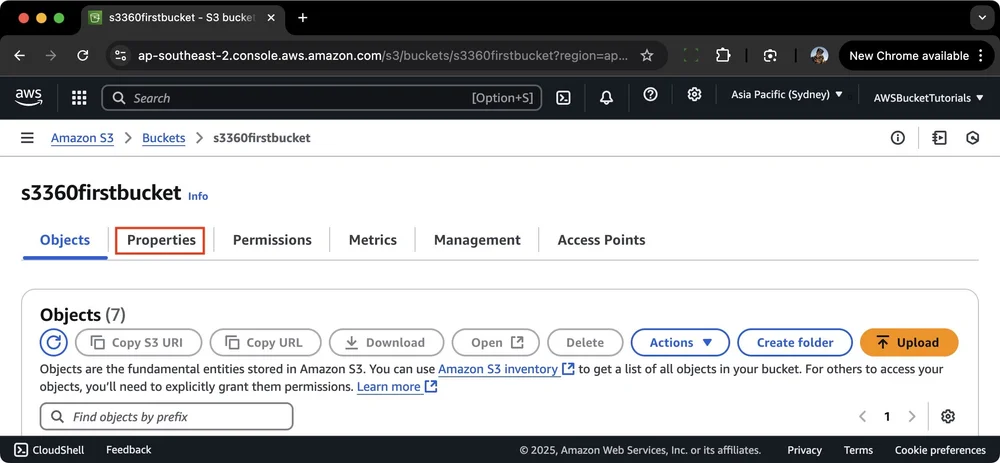Click the CloudShell icon in the footer
This screenshot has height=463, width=1000.
(21, 450)
